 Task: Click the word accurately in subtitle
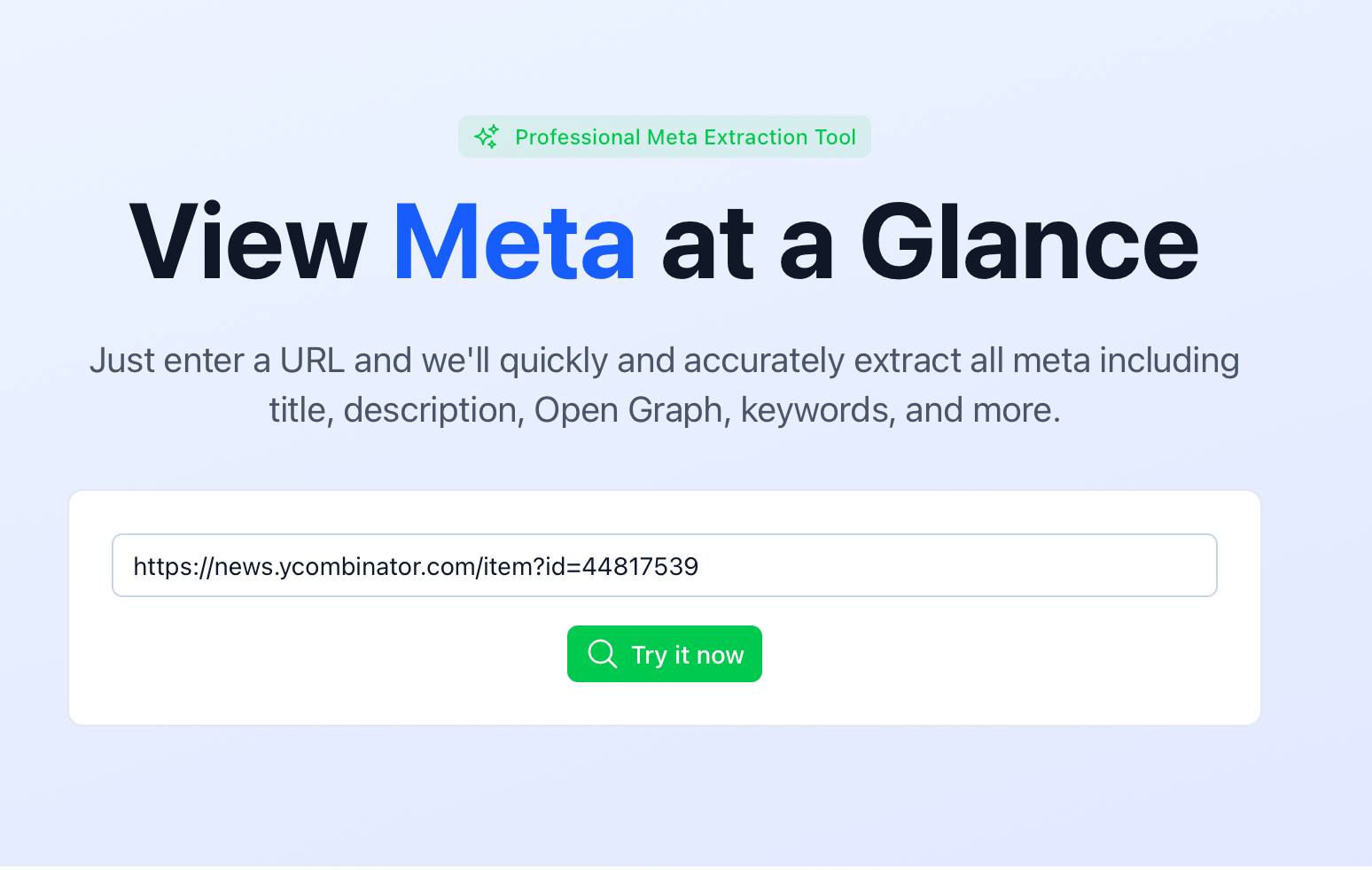[764, 361]
